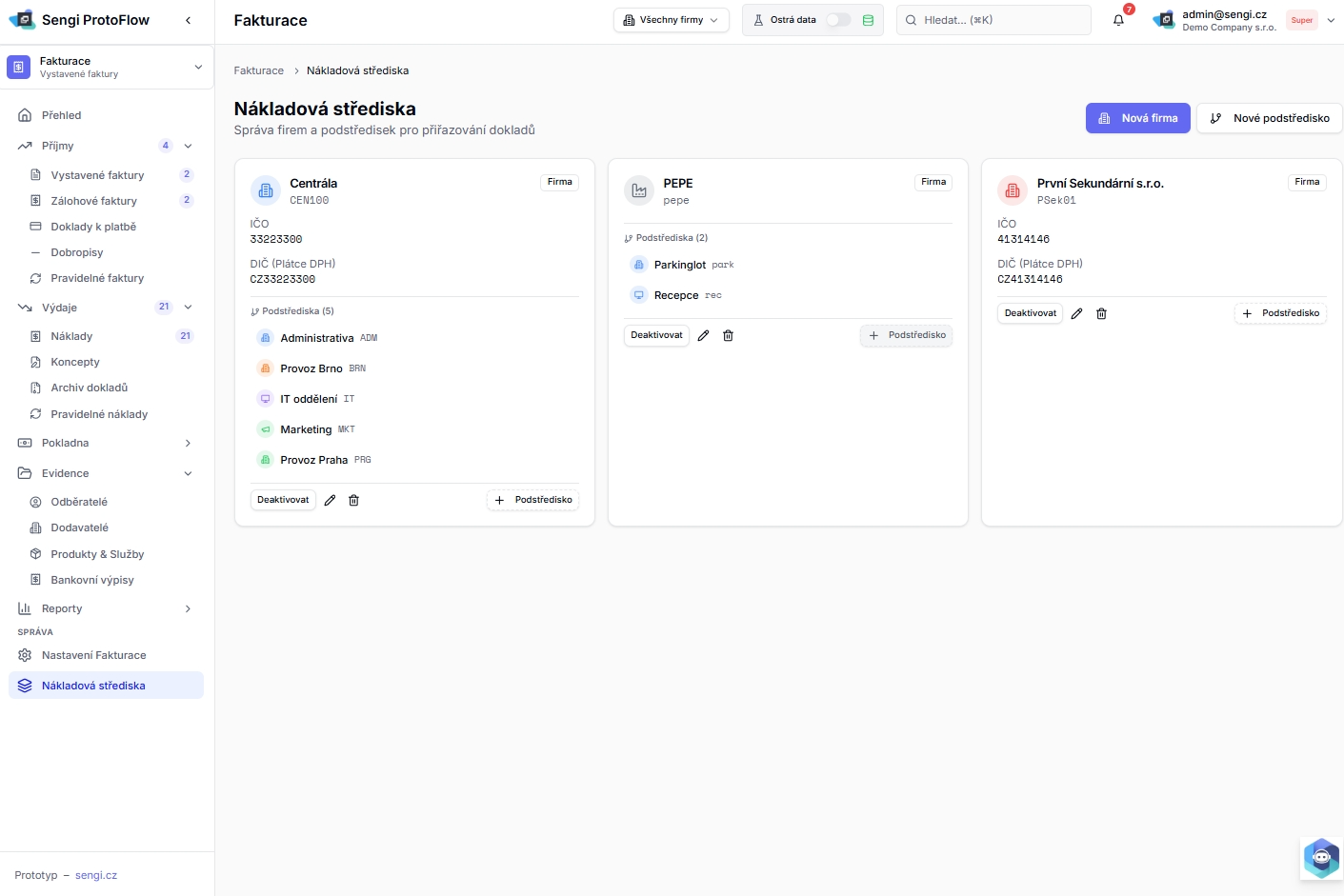
Task: Collapse the sidebar with the arrow icon
Action: pos(188,20)
